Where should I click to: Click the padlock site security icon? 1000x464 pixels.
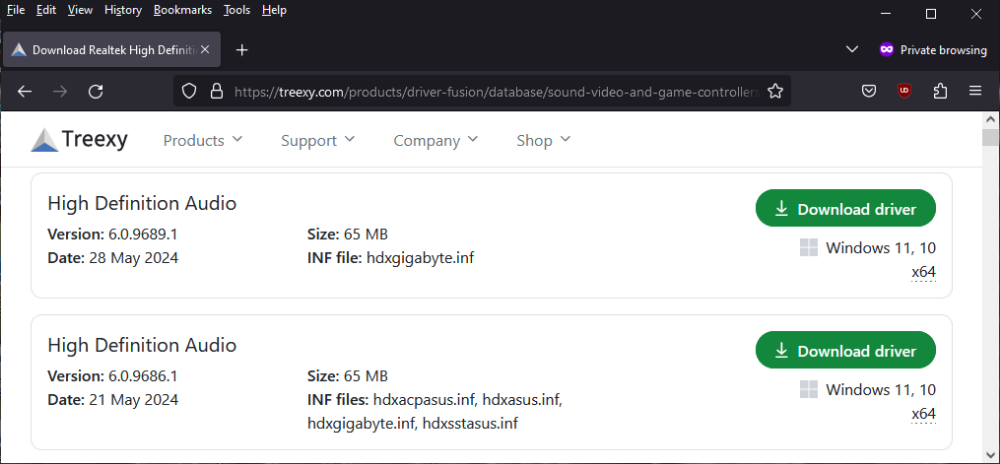(x=215, y=91)
